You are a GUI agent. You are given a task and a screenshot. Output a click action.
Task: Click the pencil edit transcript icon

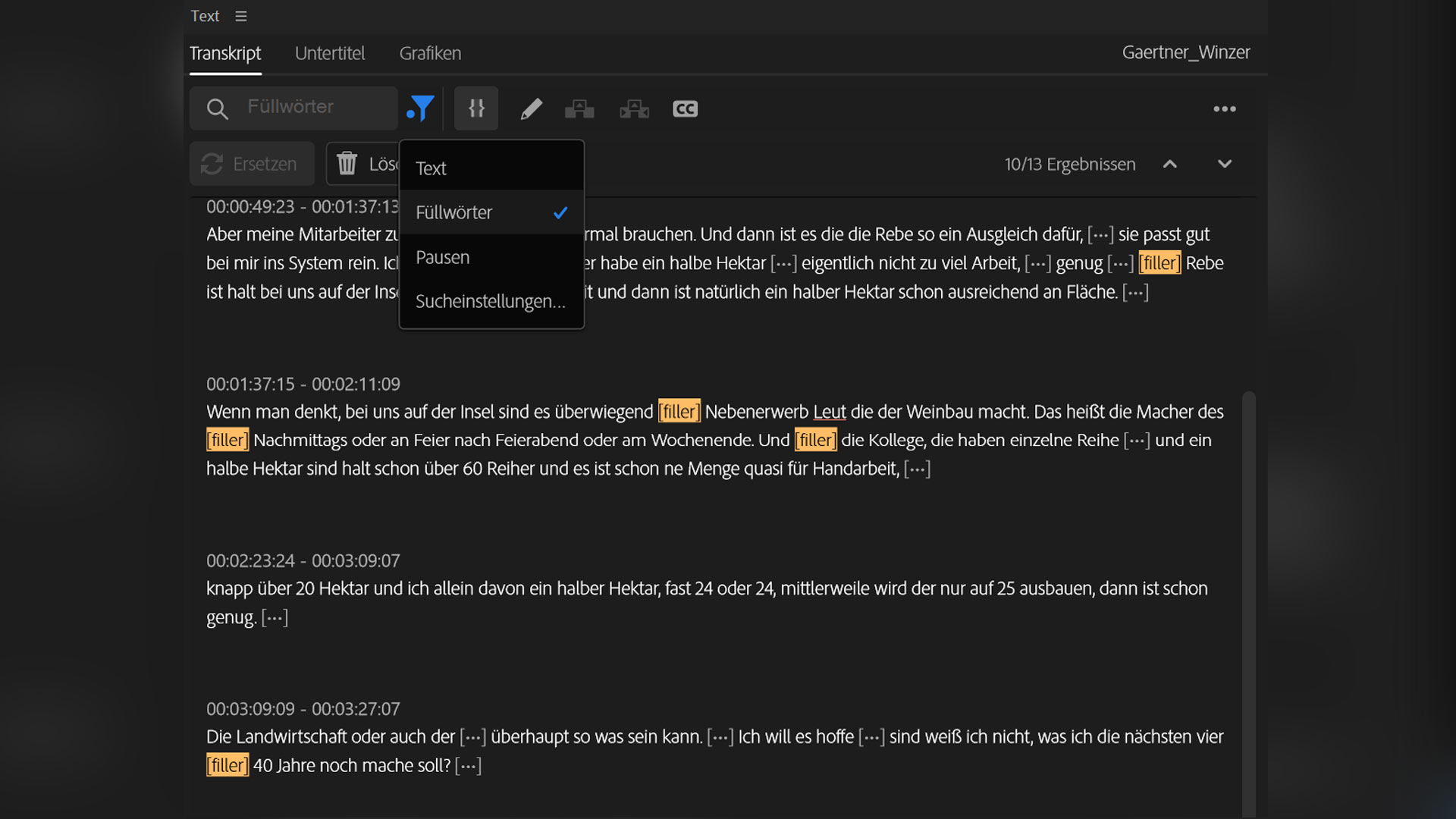(531, 108)
